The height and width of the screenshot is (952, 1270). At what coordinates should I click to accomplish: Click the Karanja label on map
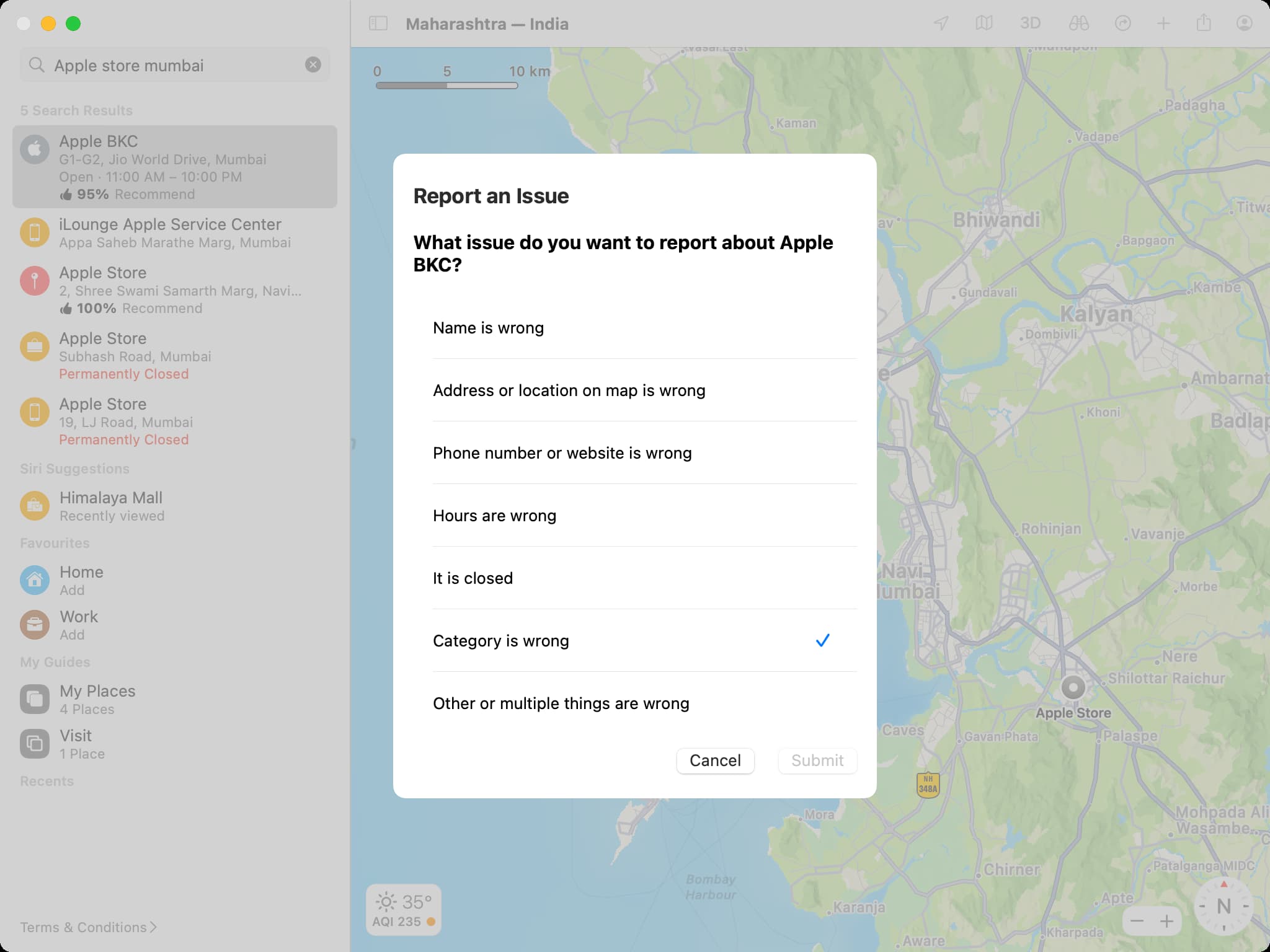click(859, 907)
